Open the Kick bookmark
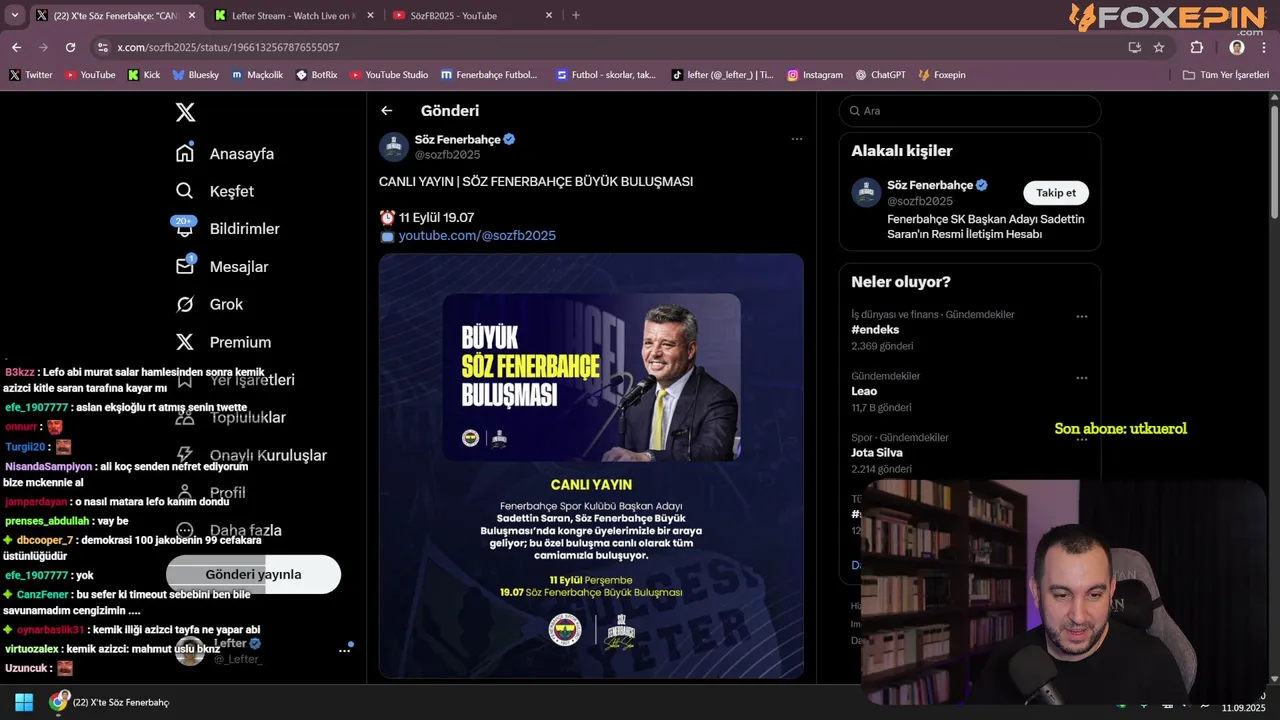 point(144,75)
